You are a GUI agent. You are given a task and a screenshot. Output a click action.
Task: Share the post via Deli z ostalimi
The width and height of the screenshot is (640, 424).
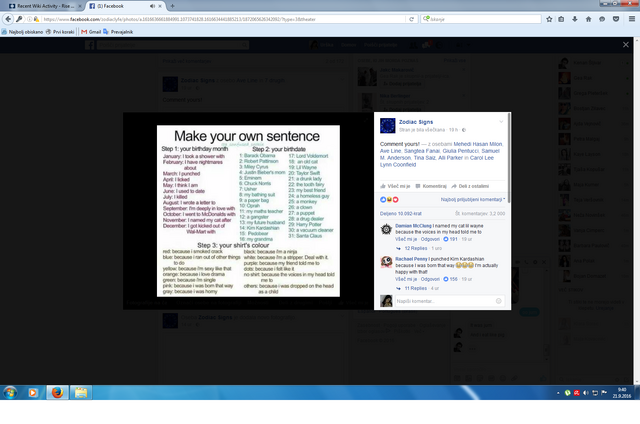point(470,186)
